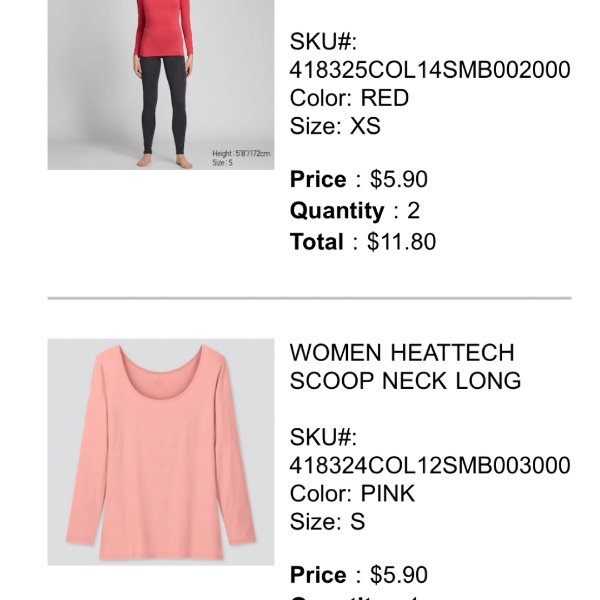The width and height of the screenshot is (600, 600).
Task: Open the pink scoop neck shirt image
Action: point(161,452)
